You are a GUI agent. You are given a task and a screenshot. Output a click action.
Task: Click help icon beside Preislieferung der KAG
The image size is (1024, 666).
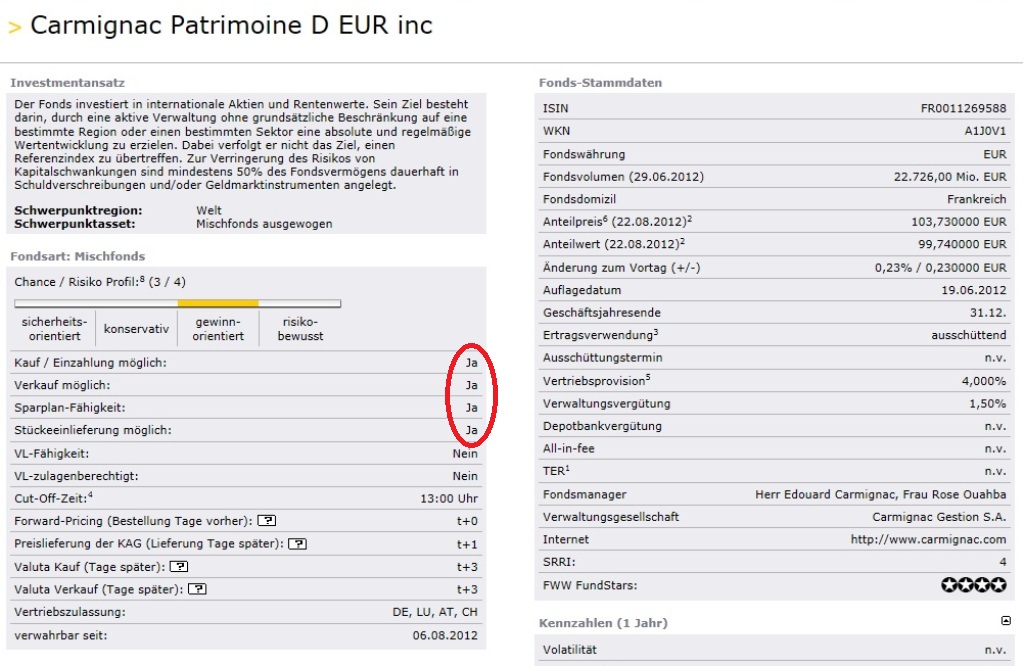point(296,544)
